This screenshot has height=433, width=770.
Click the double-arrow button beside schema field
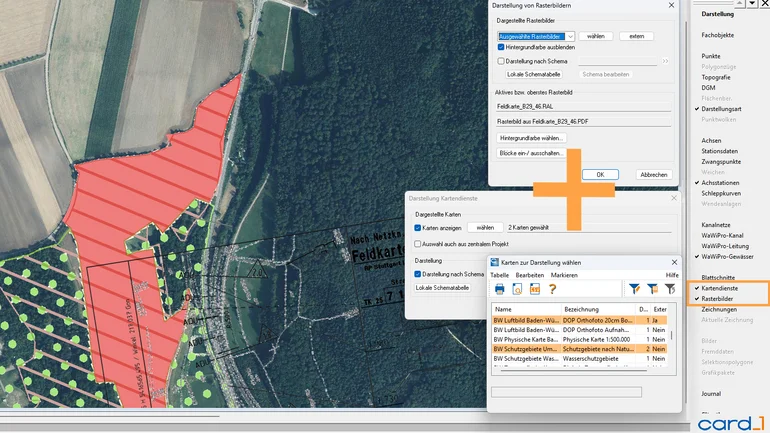coord(666,61)
